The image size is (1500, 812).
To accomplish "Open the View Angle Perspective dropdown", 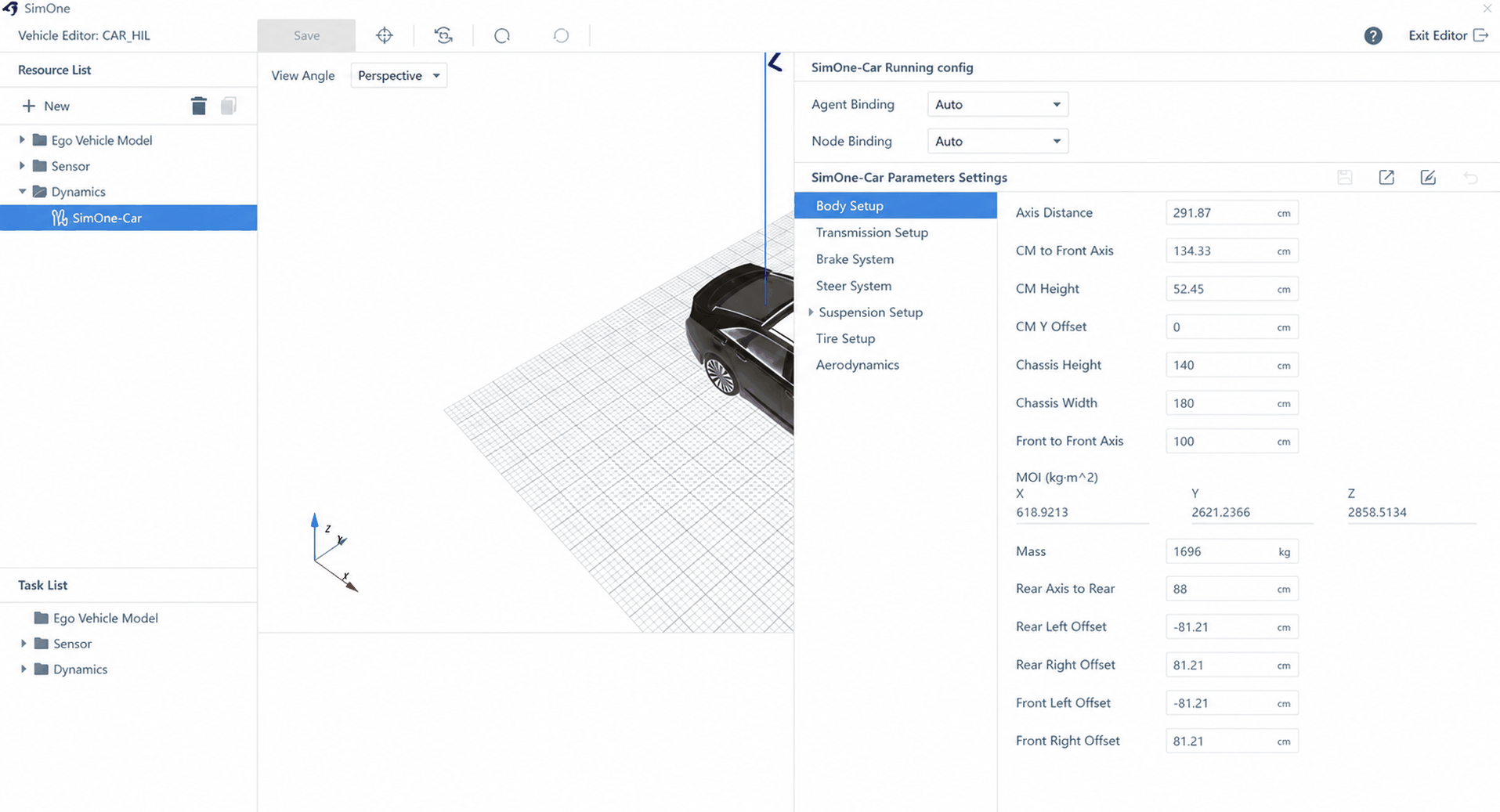I will (399, 75).
